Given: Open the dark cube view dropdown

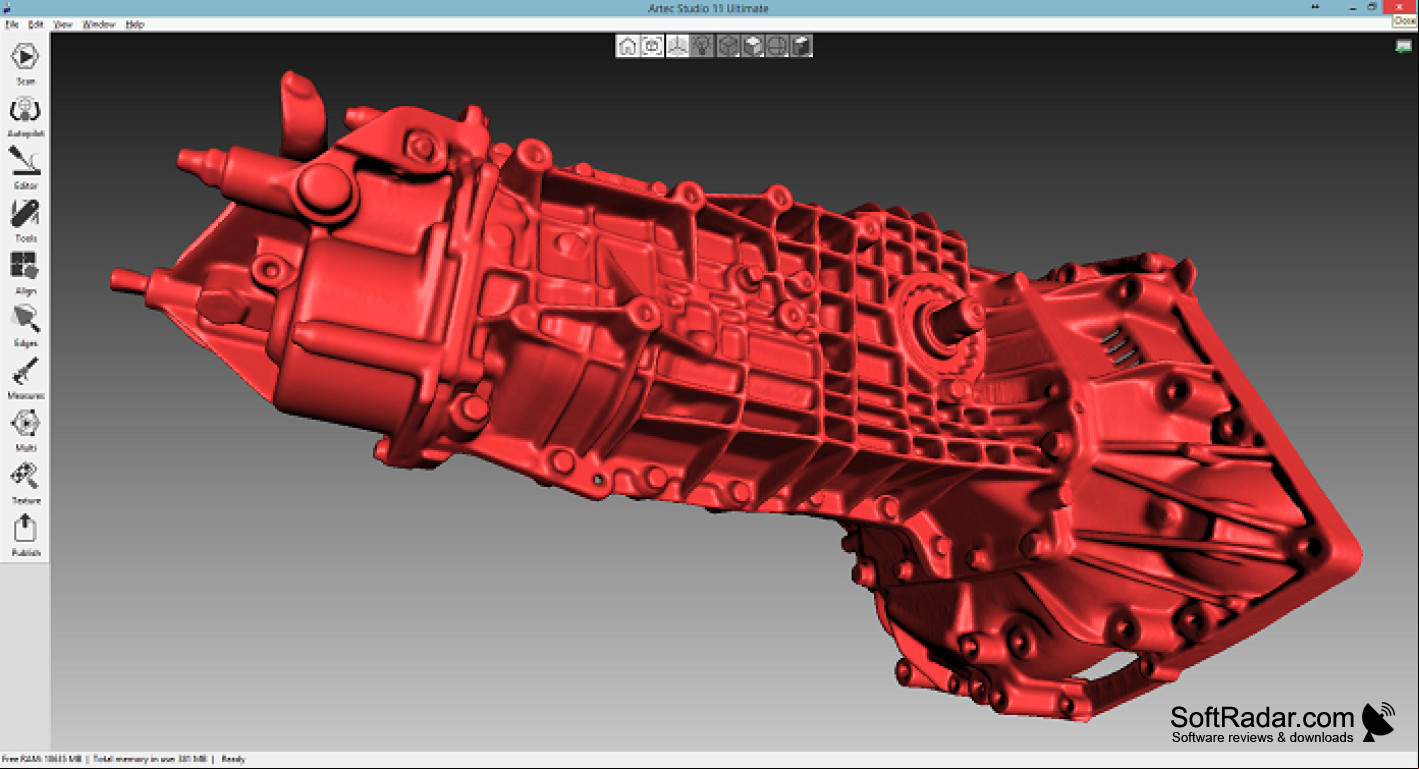Looking at the screenshot, I should click(801, 46).
